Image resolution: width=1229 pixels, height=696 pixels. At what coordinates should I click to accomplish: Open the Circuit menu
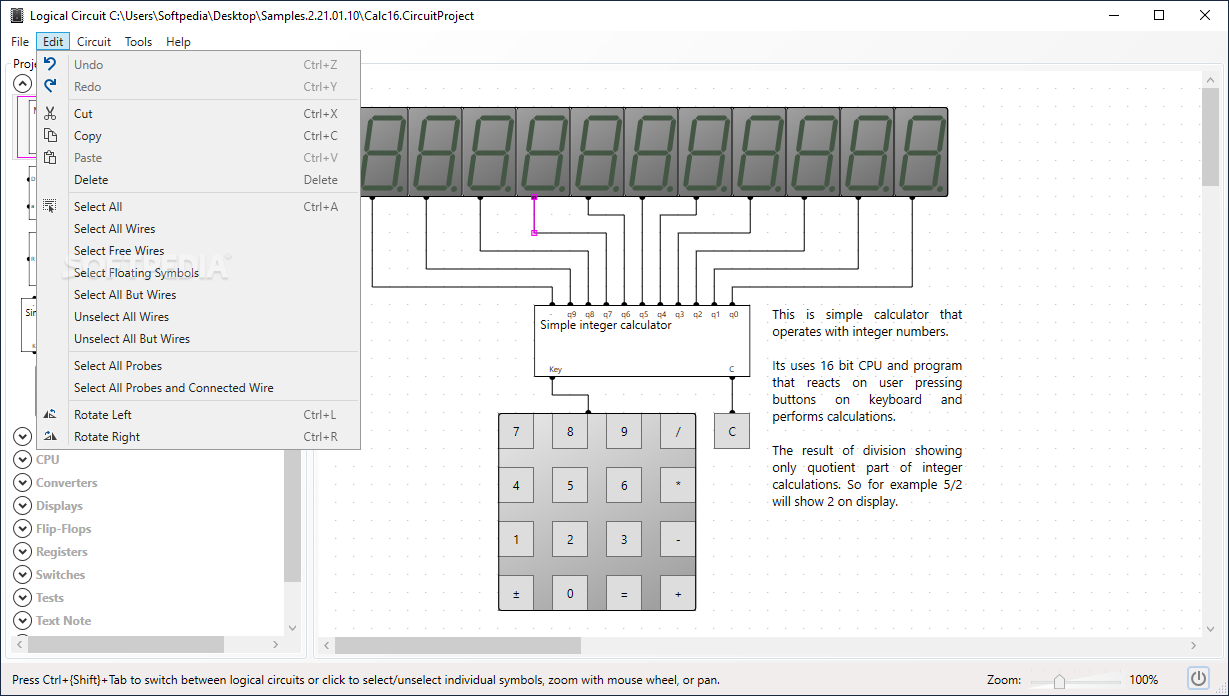94,42
